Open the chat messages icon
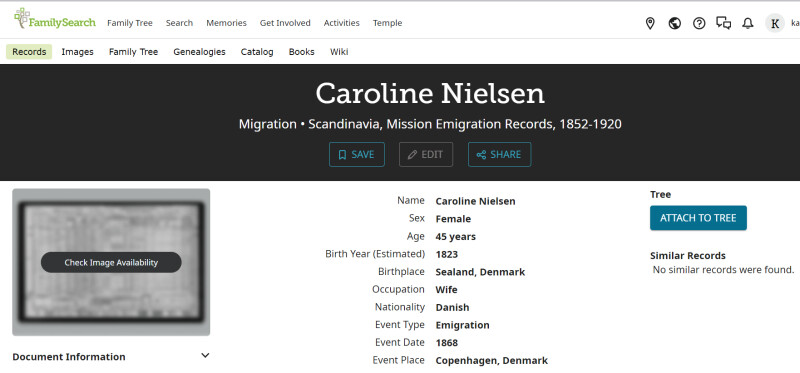Screen dimensions: 800x373 [723, 23]
